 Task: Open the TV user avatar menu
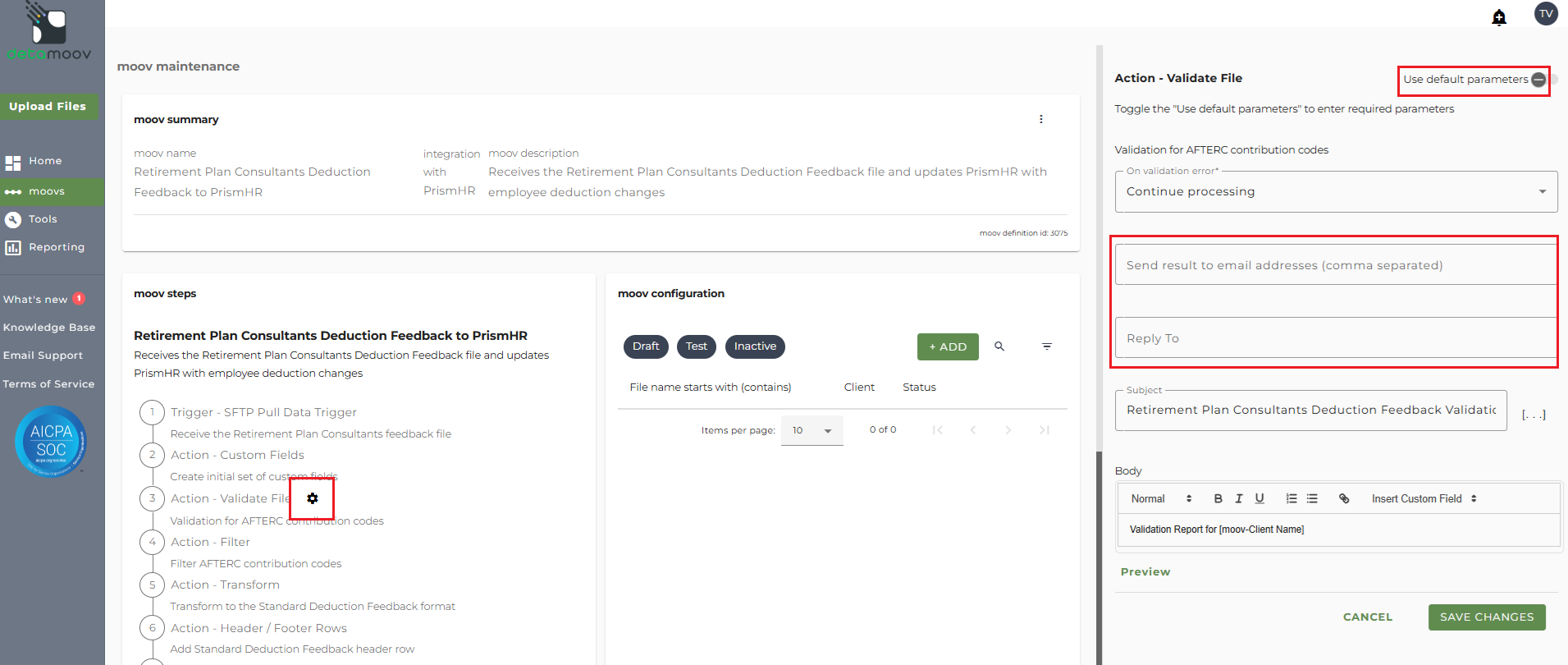(1546, 13)
